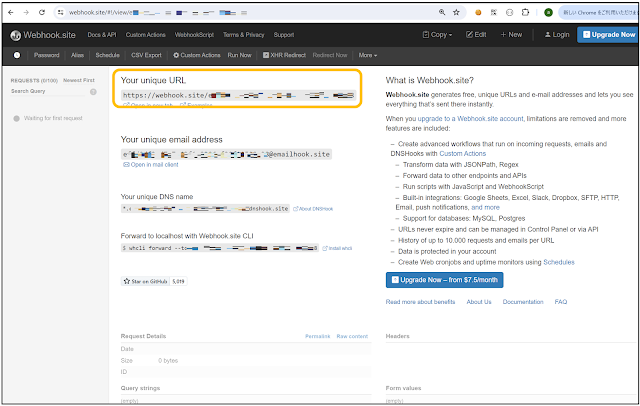Click CSV Export
The image size is (640, 406).
point(146,55)
